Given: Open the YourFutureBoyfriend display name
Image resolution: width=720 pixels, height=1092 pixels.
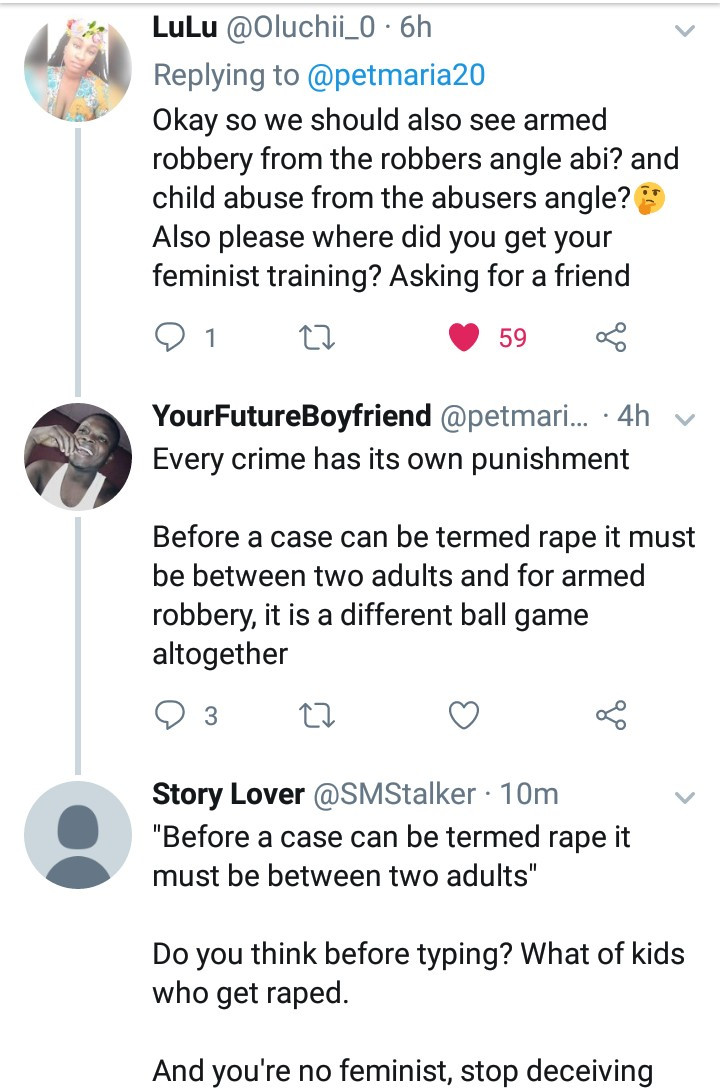Looking at the screenshot, I should coord(292,415).
